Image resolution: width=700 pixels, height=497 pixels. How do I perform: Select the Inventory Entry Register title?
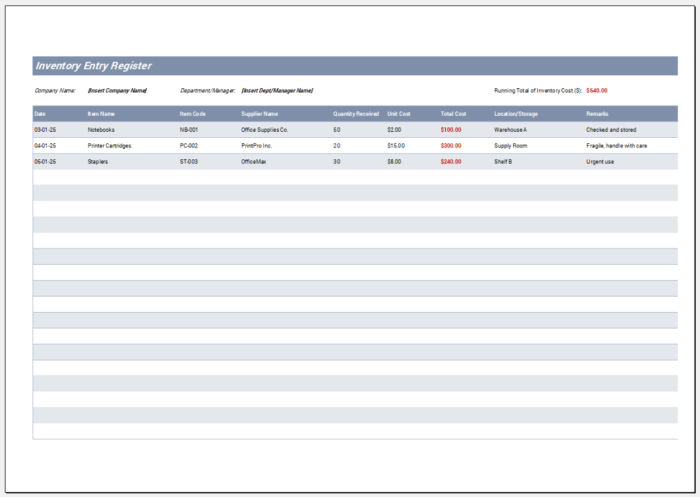(x=94, y=66)
